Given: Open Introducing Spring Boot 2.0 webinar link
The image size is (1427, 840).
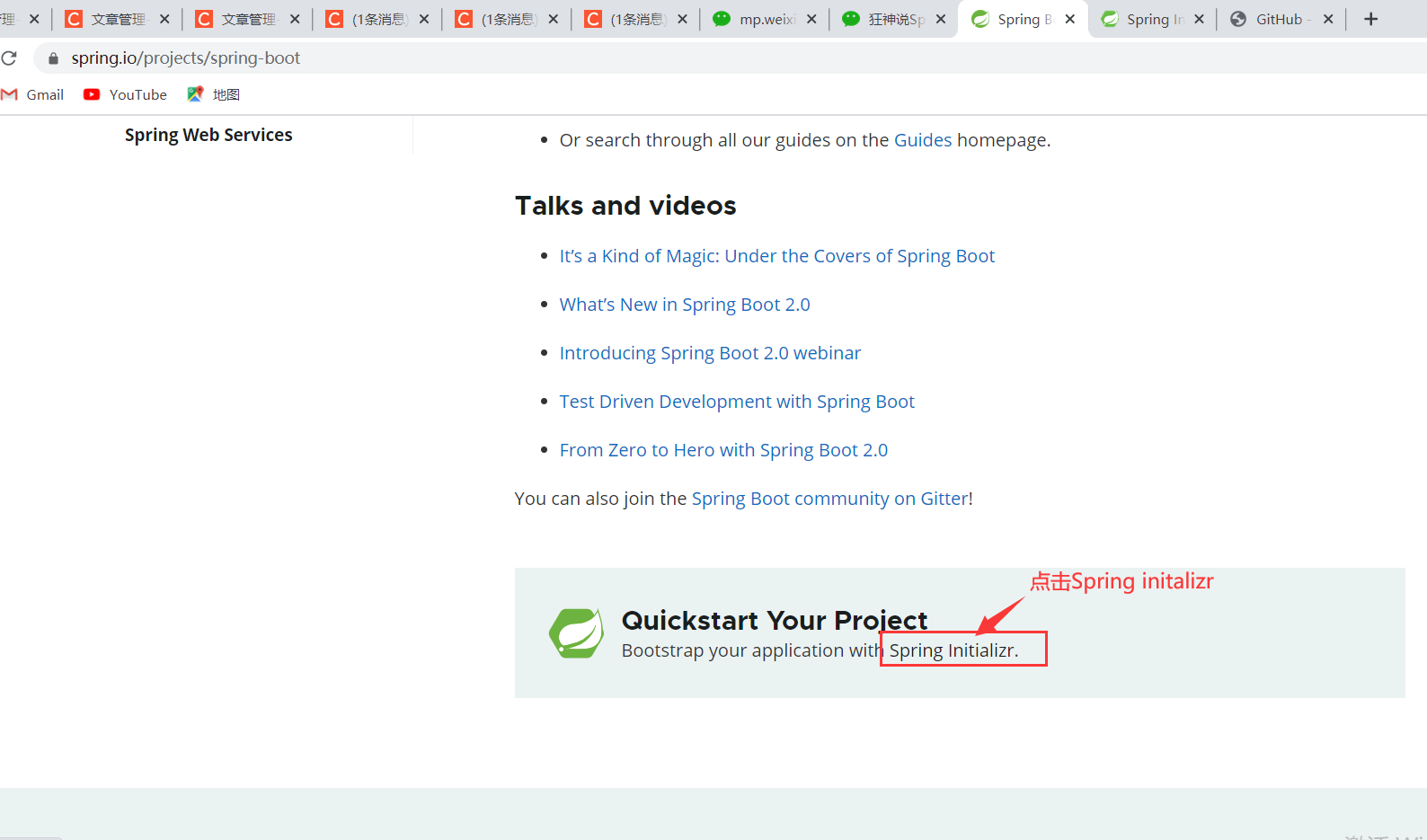Looking at the screenshot, I should (x=710, y=353).
